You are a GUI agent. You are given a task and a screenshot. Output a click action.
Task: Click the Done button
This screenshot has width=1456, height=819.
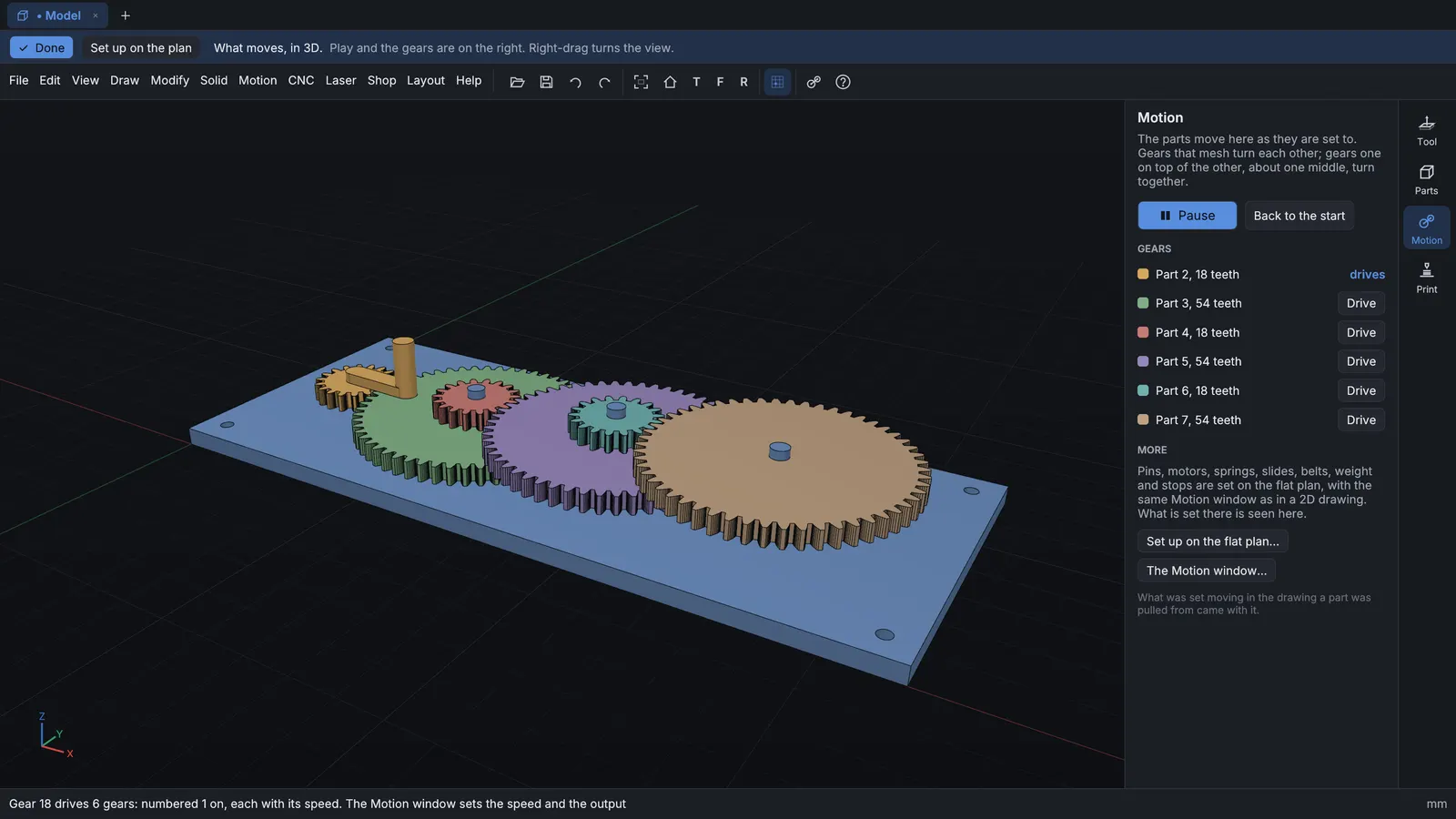point(42,47)
